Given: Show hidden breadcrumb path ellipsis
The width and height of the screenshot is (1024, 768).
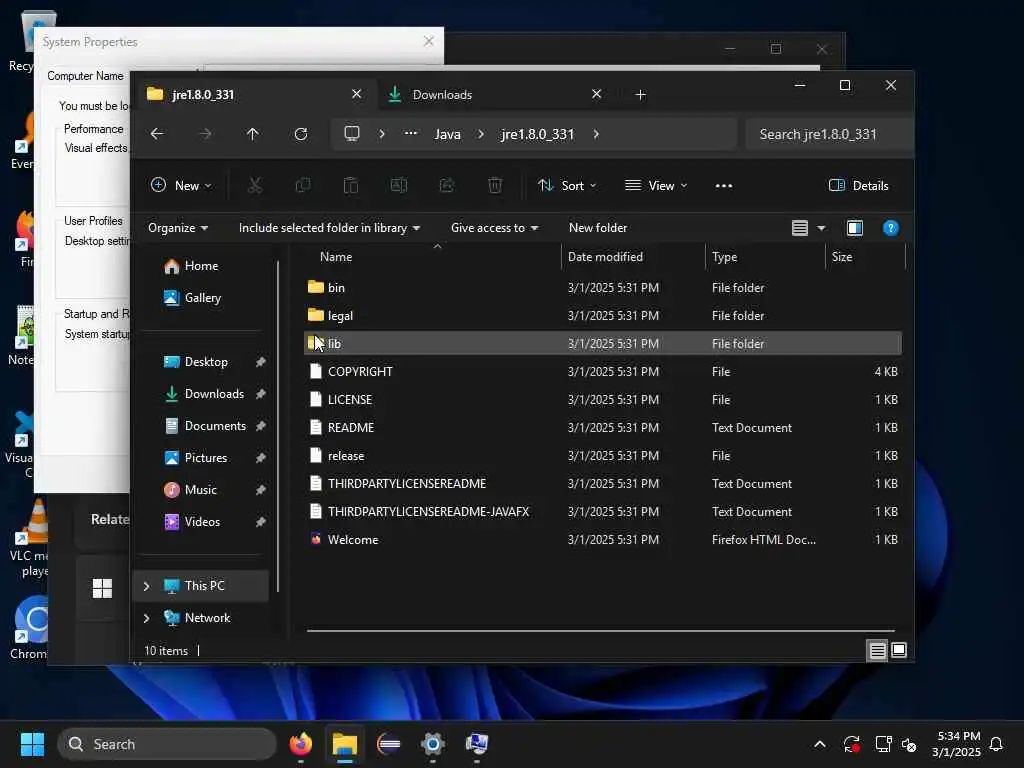Looking at the screenshot, I should (410, 134).
